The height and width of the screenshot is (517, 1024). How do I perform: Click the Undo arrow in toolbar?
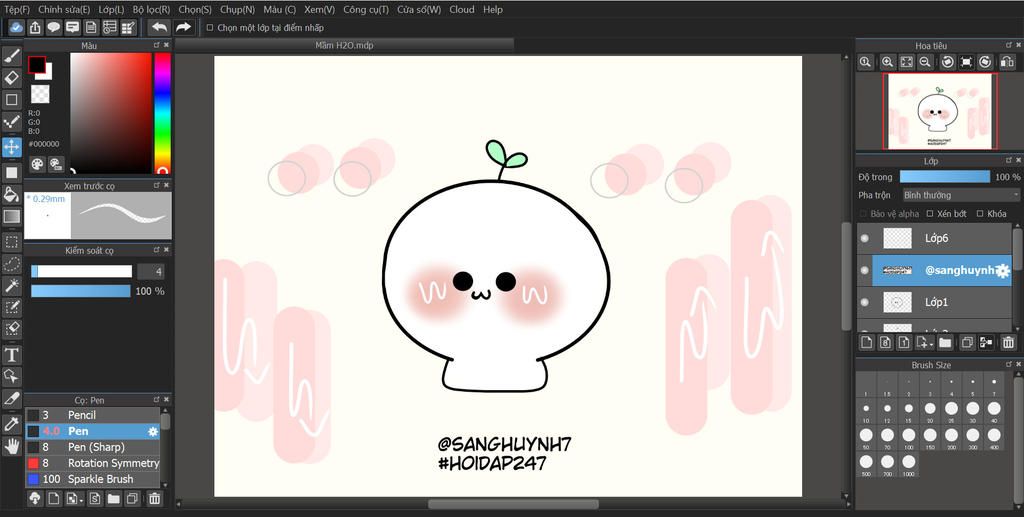tap(159, 28)
